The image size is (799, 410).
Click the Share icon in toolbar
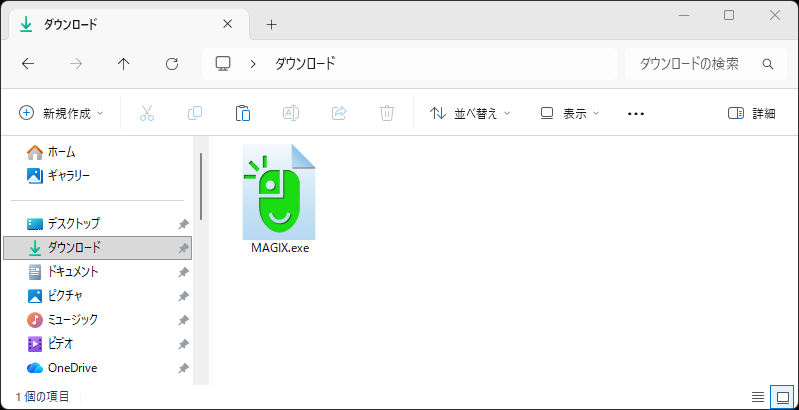pyautogui.click(x=339, y=113)
